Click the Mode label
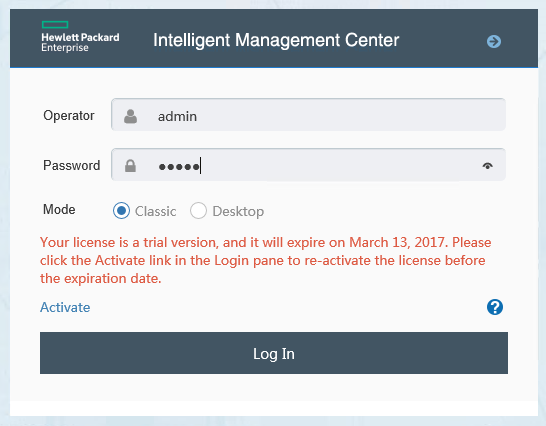 (59, 209)
